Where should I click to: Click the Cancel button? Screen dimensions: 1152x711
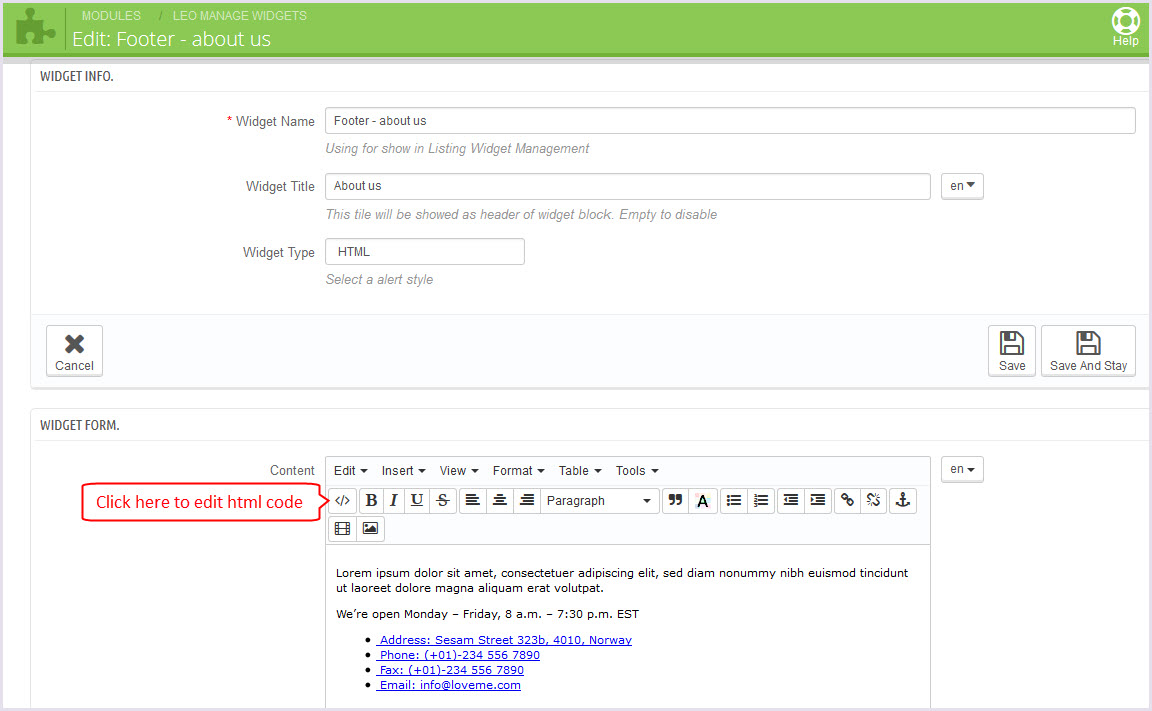[74, 351]
